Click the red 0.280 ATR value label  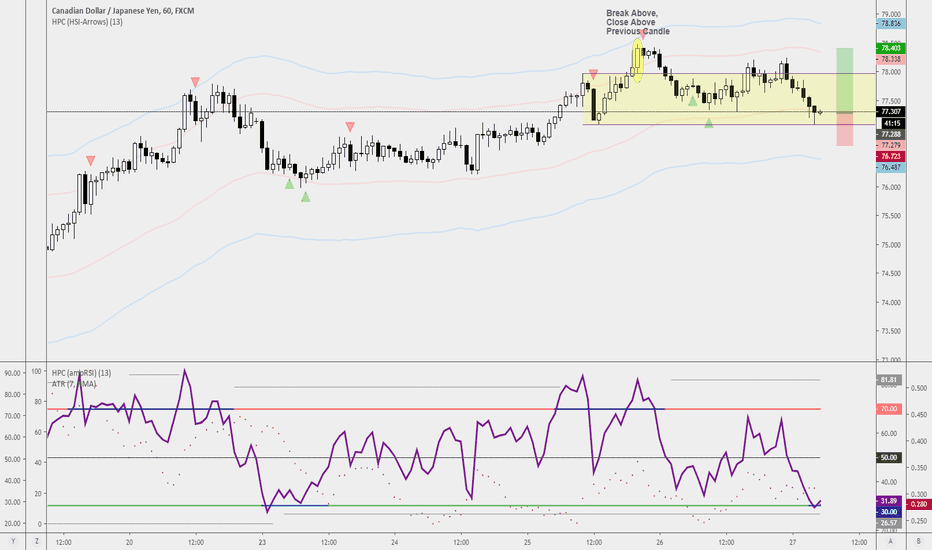coord(919,504)
